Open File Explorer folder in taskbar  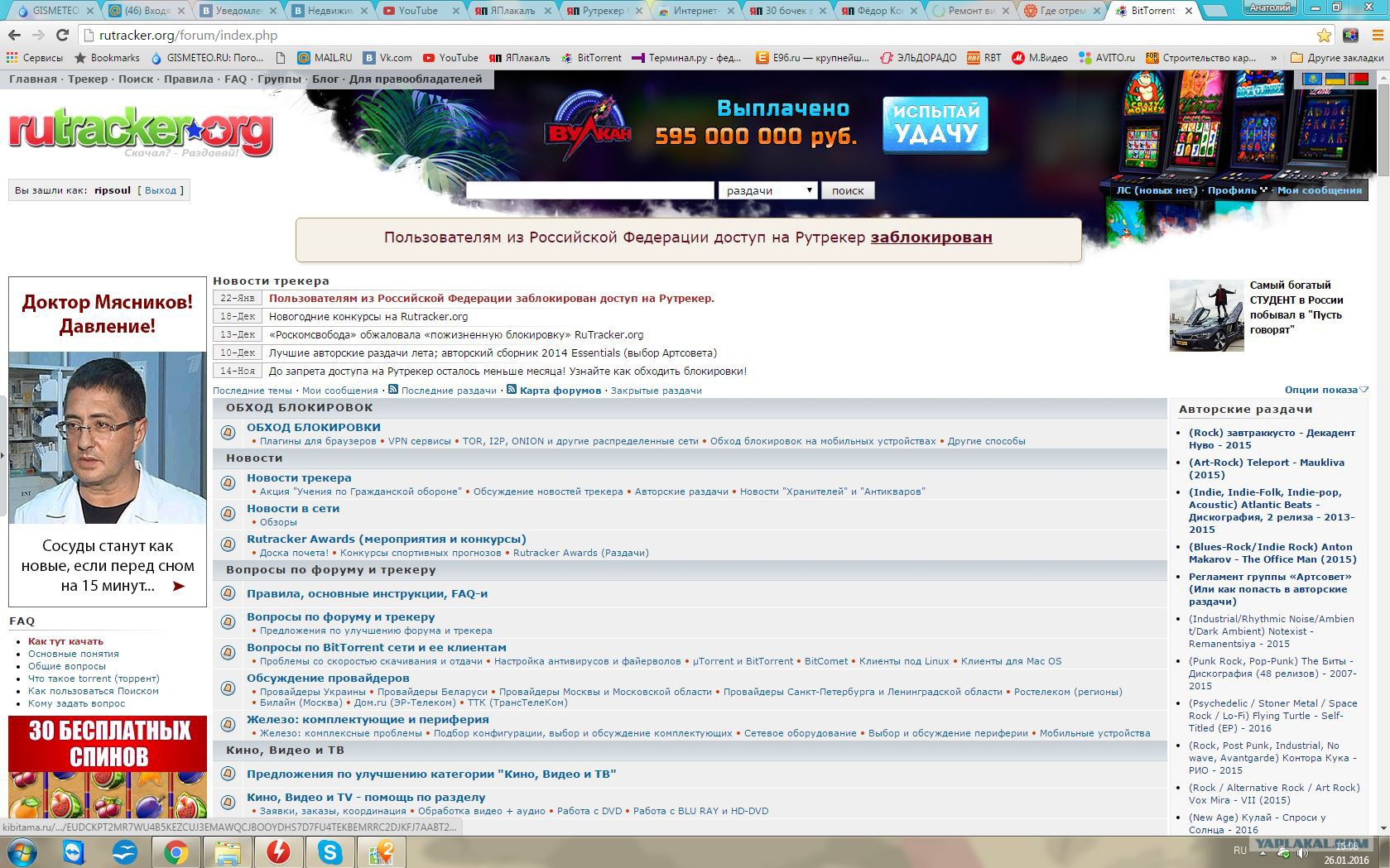227,851
